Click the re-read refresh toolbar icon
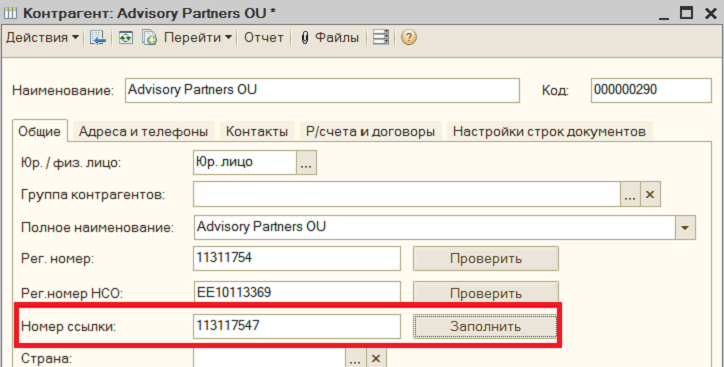Screen dimensions: 724x367 pos(126,37)
